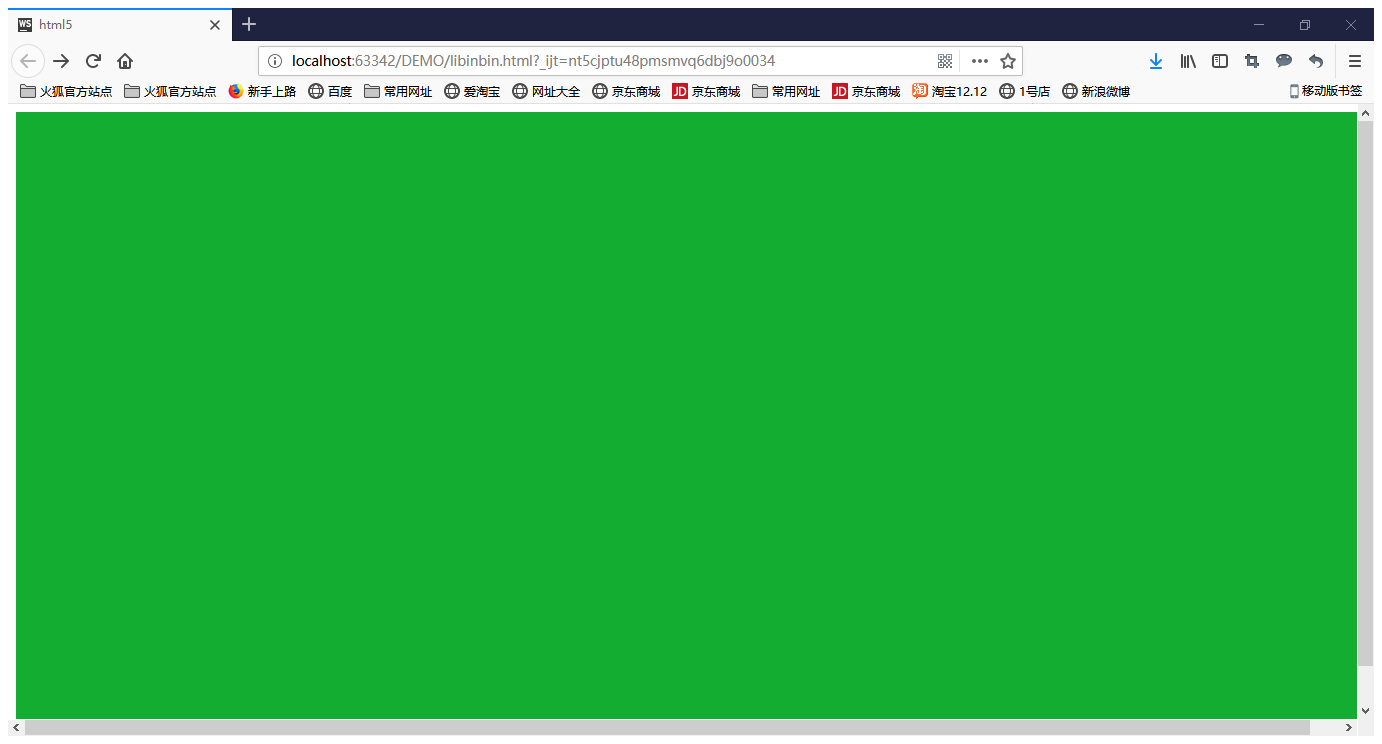Click the page info icon in address bar
This screenshot has width=1382, height=744.
tap(275, 61)
